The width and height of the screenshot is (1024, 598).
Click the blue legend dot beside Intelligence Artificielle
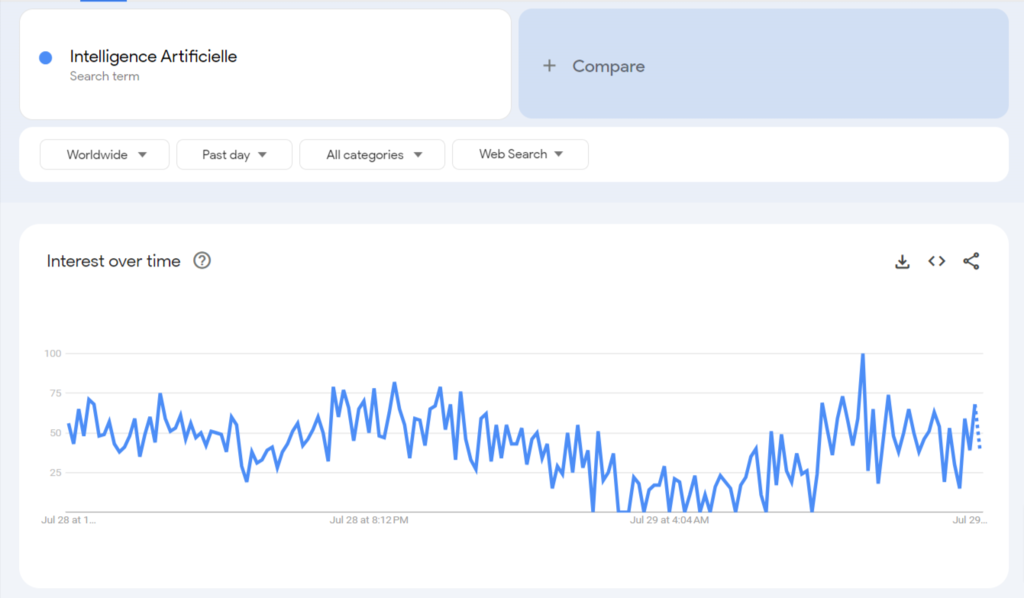click(44, 57)
